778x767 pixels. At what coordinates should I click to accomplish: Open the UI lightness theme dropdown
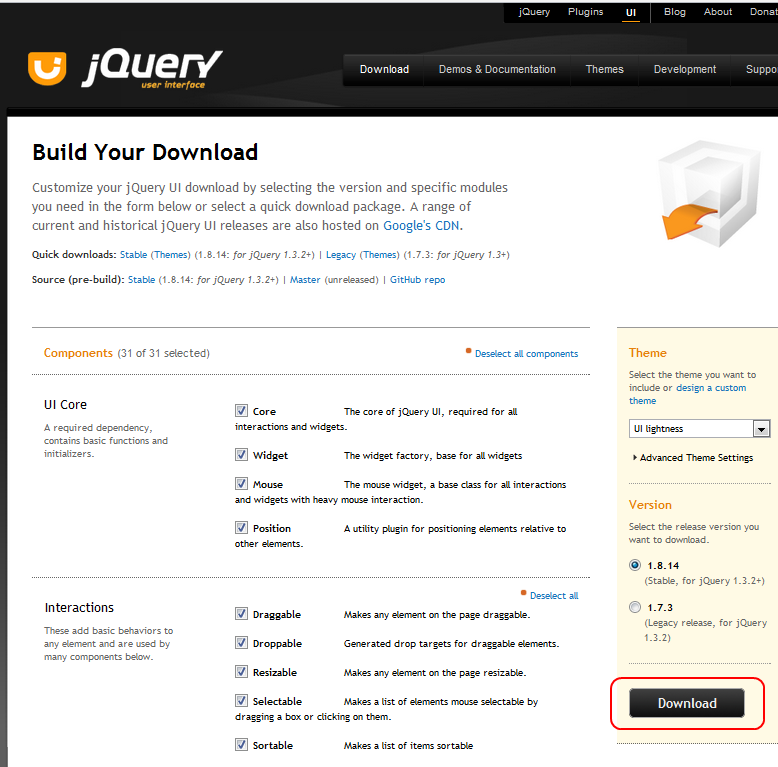click(700, 428)
